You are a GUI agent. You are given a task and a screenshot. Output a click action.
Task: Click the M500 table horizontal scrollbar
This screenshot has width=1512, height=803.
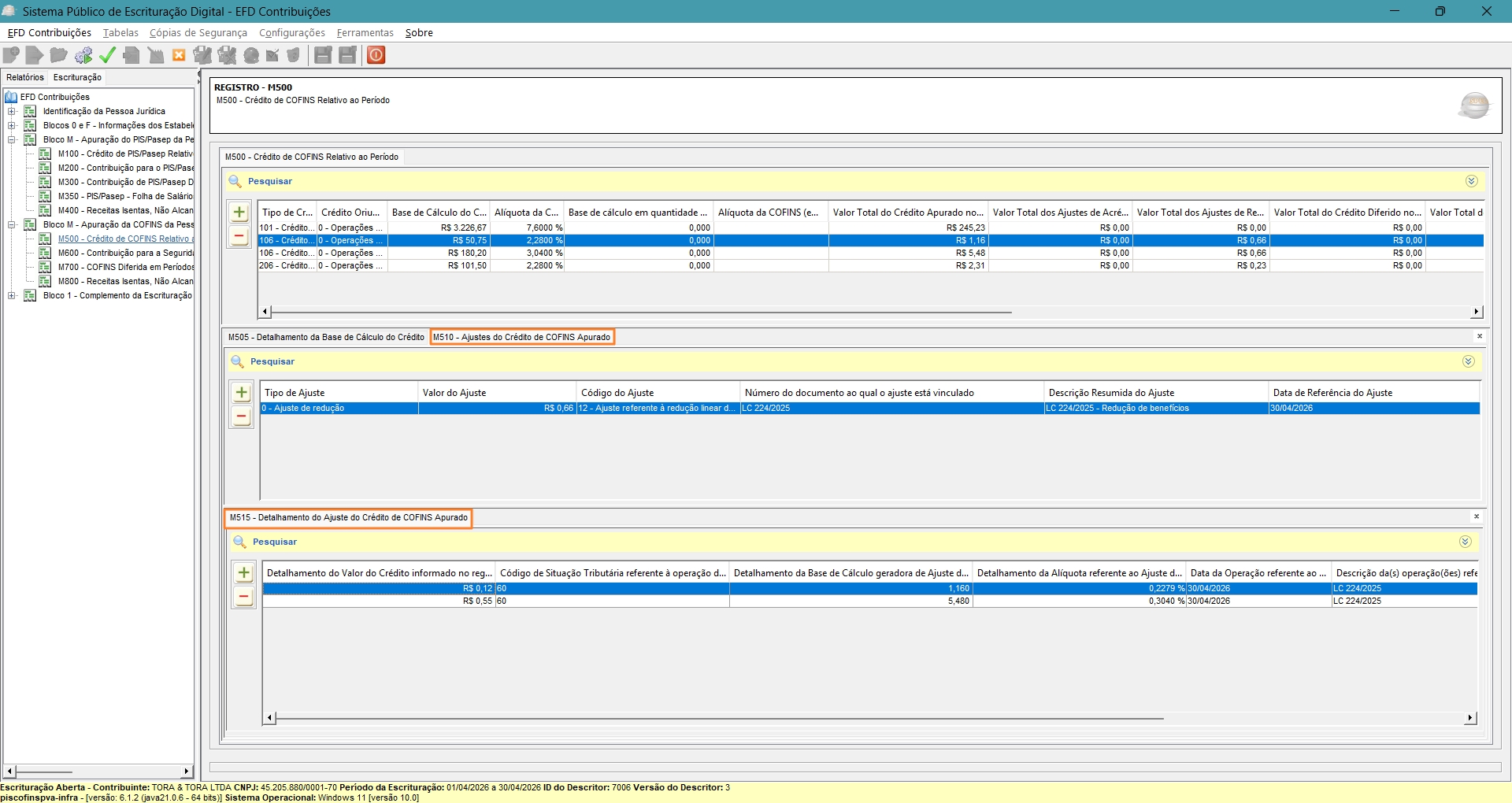pos(871,312)
